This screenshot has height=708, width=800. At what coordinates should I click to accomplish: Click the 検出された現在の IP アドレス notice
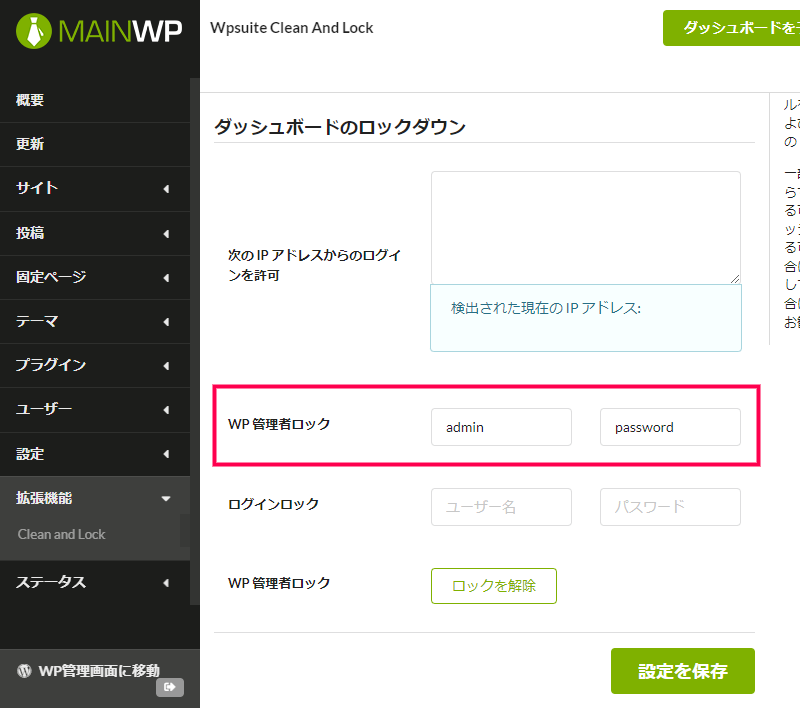click(x=586, y=318)
